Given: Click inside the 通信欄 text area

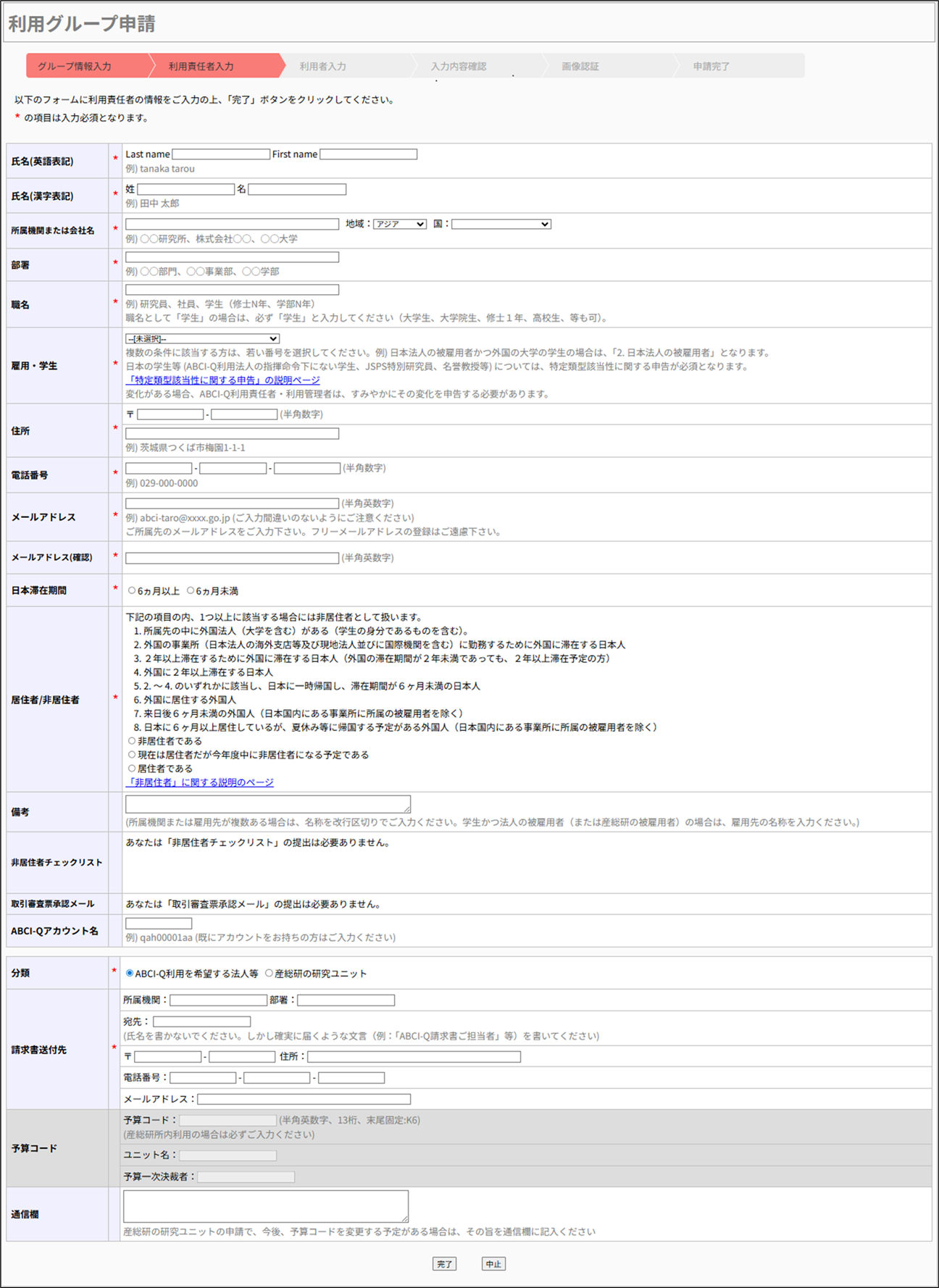Looking at the screenshot, I should pos(265,1206).
